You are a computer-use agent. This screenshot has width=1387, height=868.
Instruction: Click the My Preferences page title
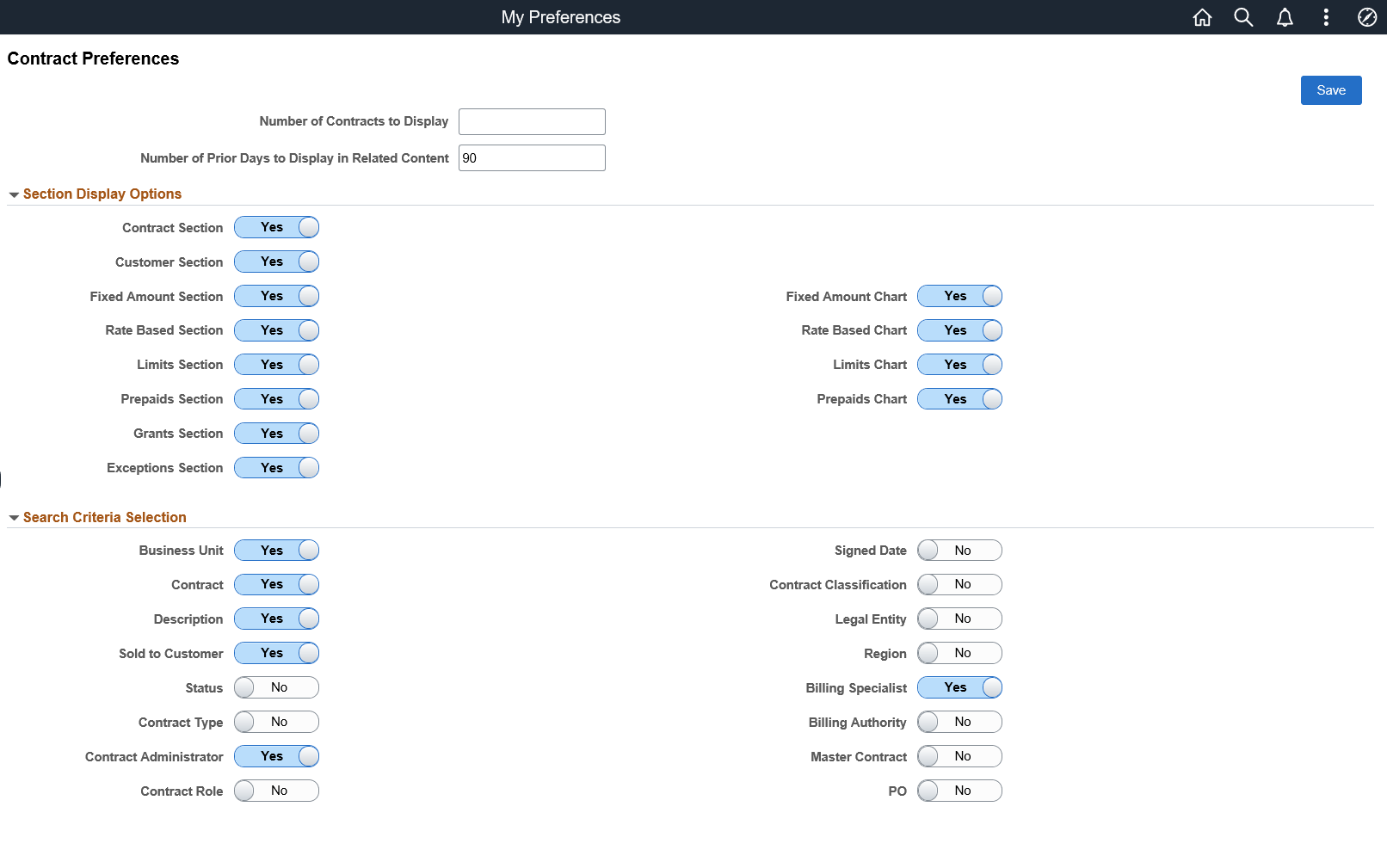point(561,17)
